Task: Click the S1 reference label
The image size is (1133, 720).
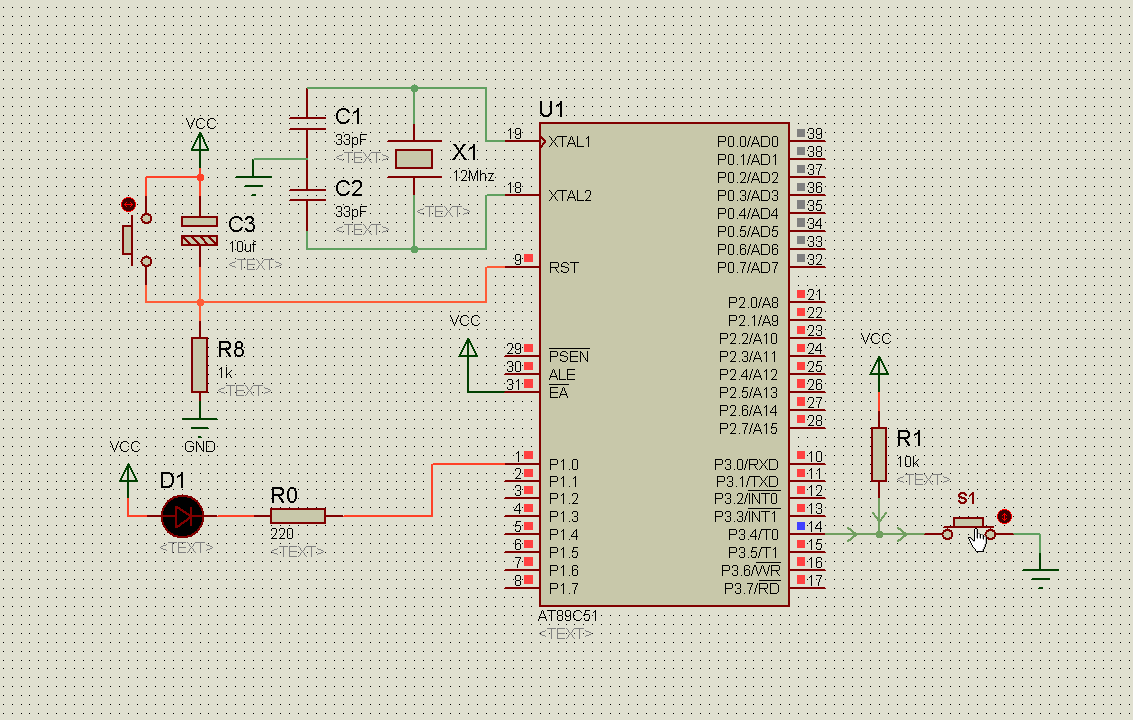Action: click(966, 498)
